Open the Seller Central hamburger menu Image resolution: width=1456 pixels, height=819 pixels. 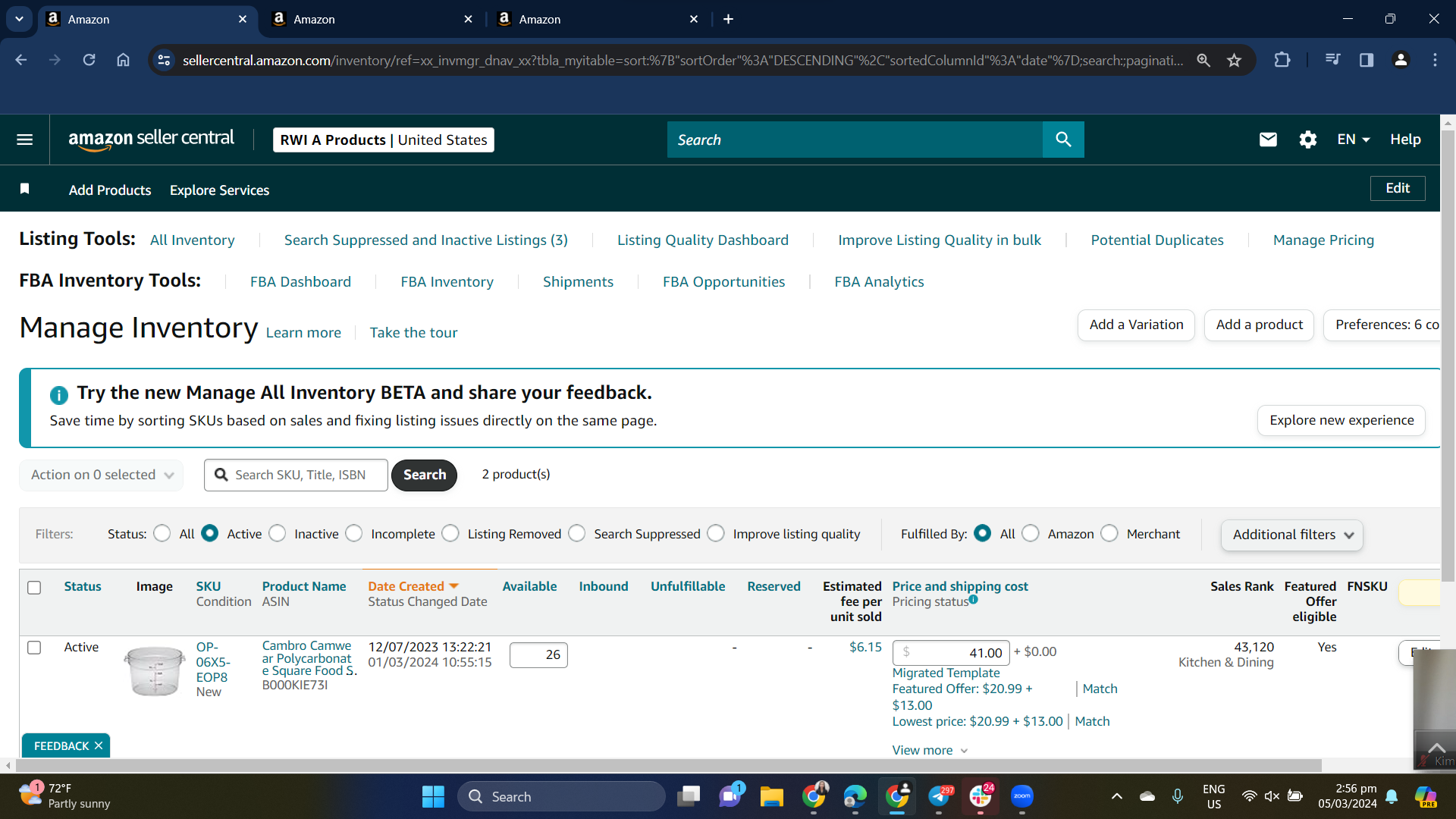coord(24,140)
